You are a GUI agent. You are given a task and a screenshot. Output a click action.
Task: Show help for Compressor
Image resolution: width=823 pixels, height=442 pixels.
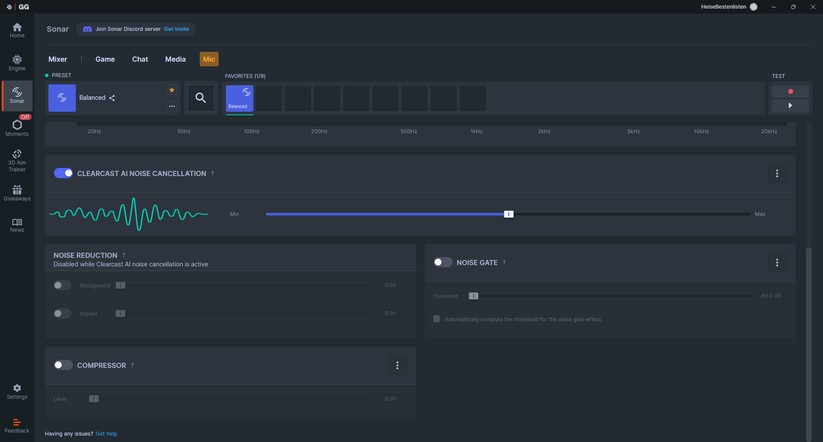[132, 365]
